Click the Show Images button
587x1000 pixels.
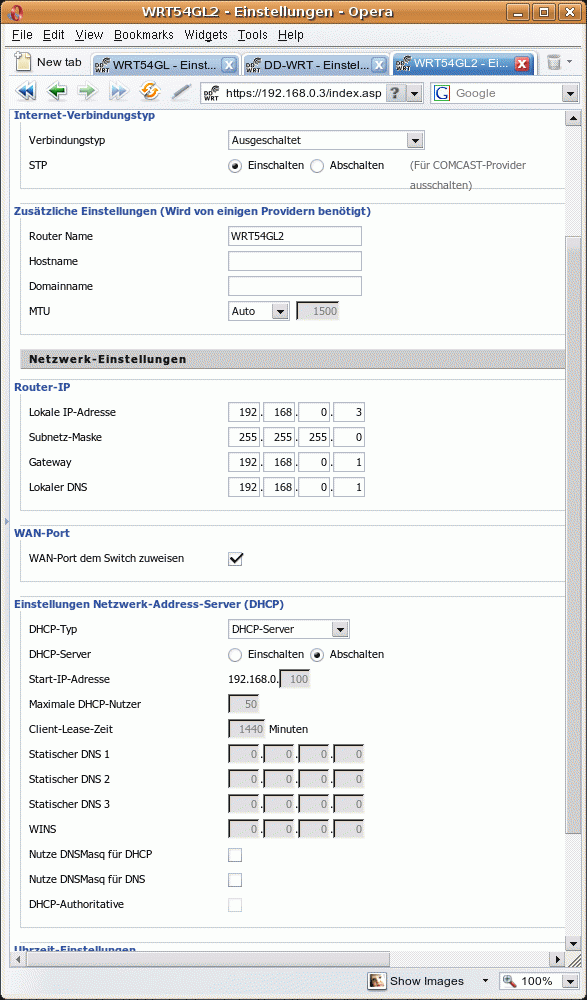tap(415, 981)
